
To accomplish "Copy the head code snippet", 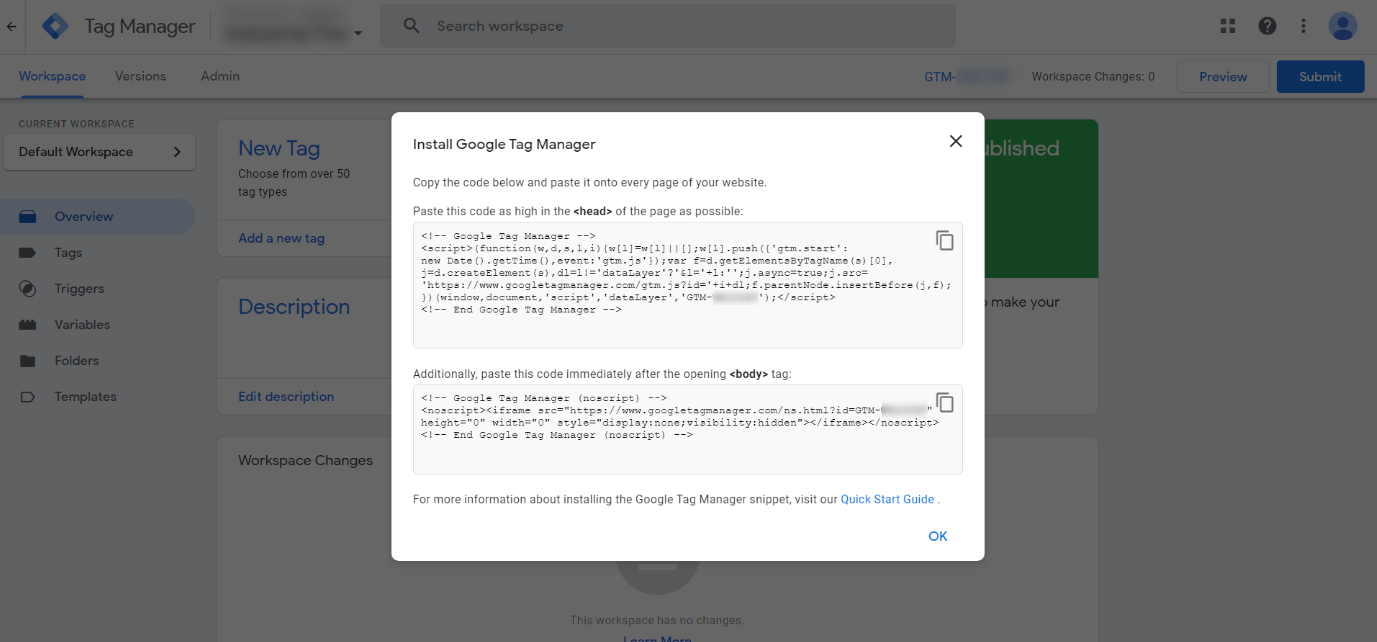I will pyautogui.click(x=944, y=240).
